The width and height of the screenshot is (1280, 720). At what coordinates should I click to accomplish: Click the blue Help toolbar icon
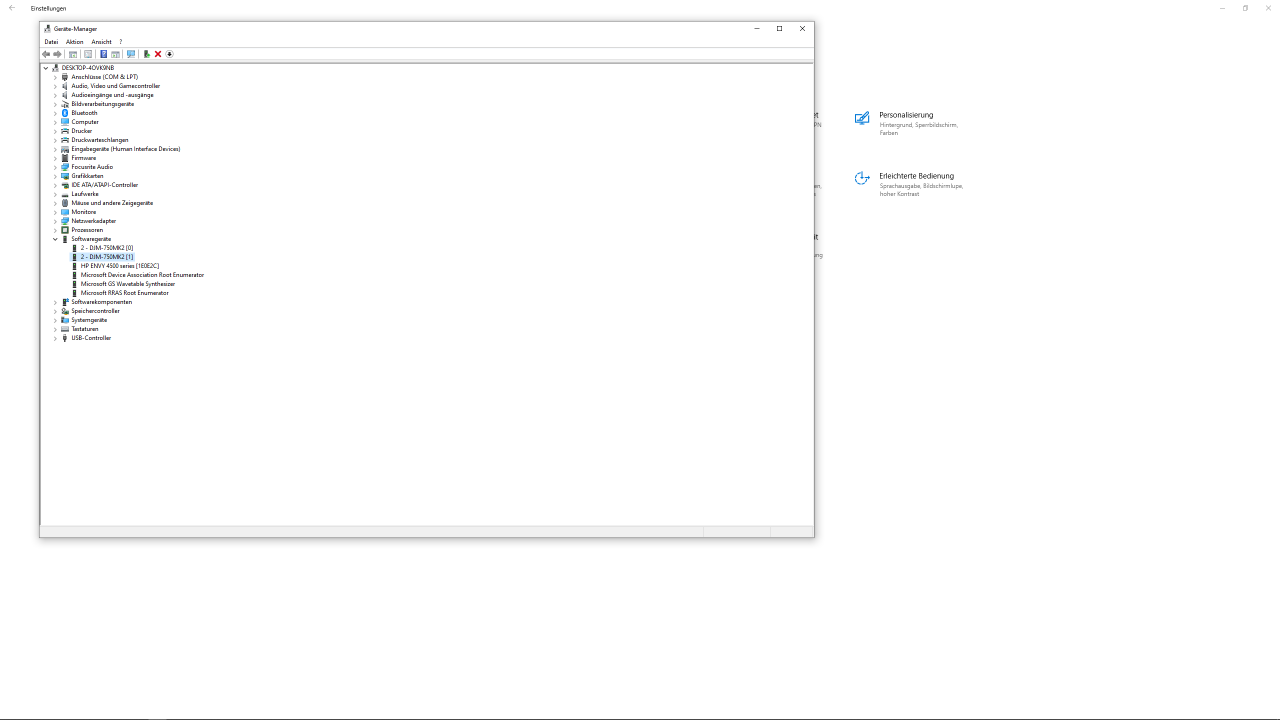pos(103,54)
